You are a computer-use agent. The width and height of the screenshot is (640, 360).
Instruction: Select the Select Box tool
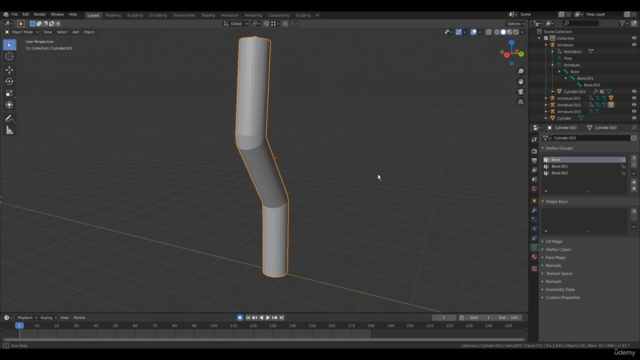(x=9, y=44)
